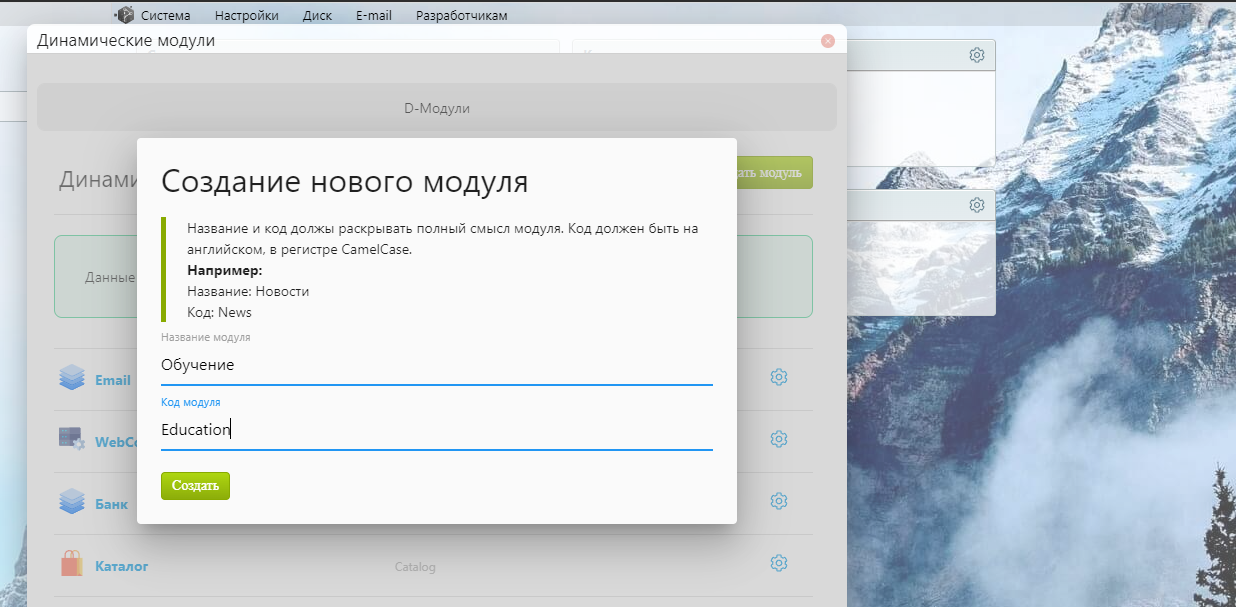Open the E-mail menu
Screen dimensions: 1236x607
373,15
